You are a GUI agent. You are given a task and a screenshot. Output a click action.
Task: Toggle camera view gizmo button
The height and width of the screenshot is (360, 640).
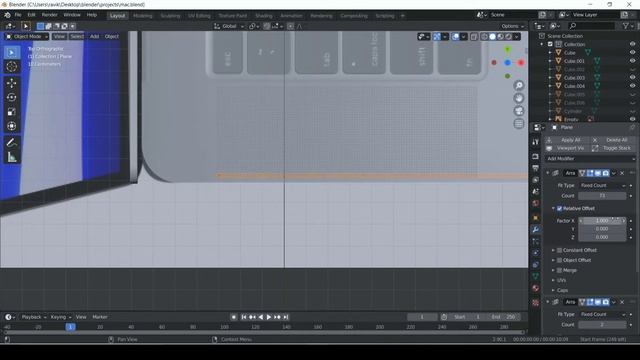(519, 111)
